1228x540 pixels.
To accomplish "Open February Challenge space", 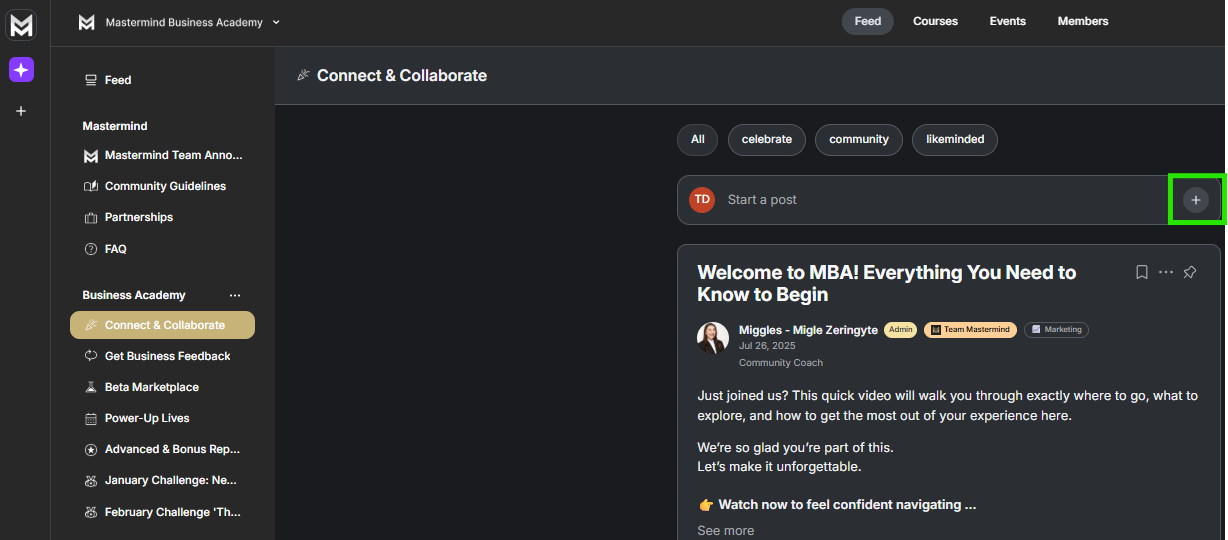I will click(x=162, y=512).
